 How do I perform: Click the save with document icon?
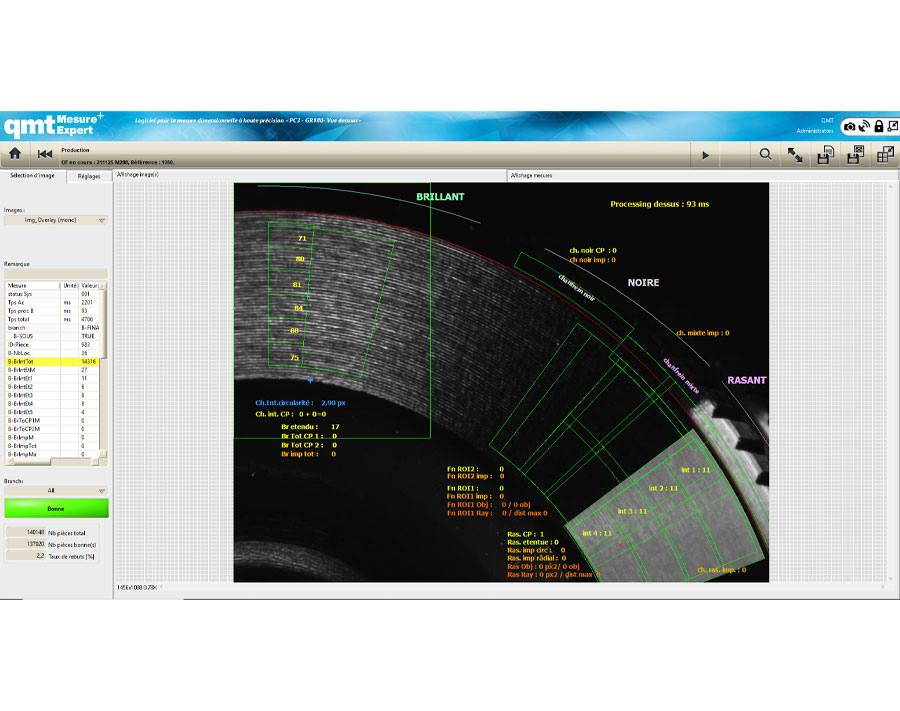pyautogui.click(x=825, y=154)
